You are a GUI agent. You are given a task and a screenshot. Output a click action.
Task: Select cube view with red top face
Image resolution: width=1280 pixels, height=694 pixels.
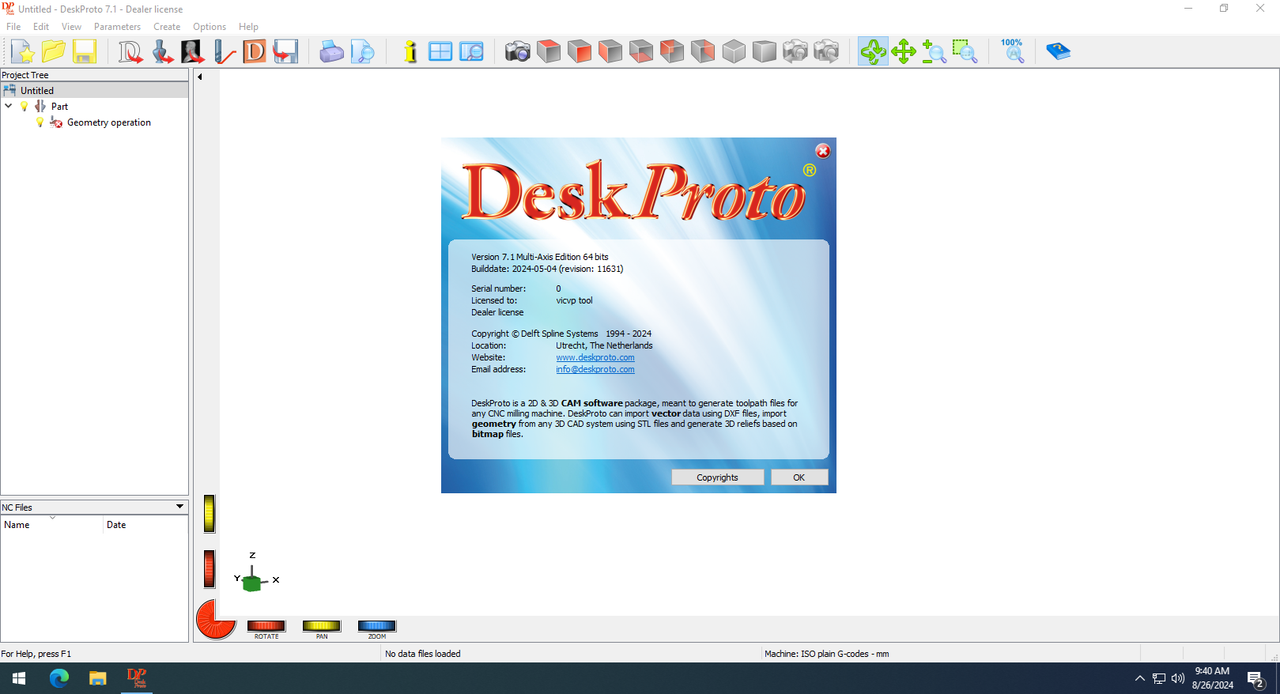click(548, 51)
